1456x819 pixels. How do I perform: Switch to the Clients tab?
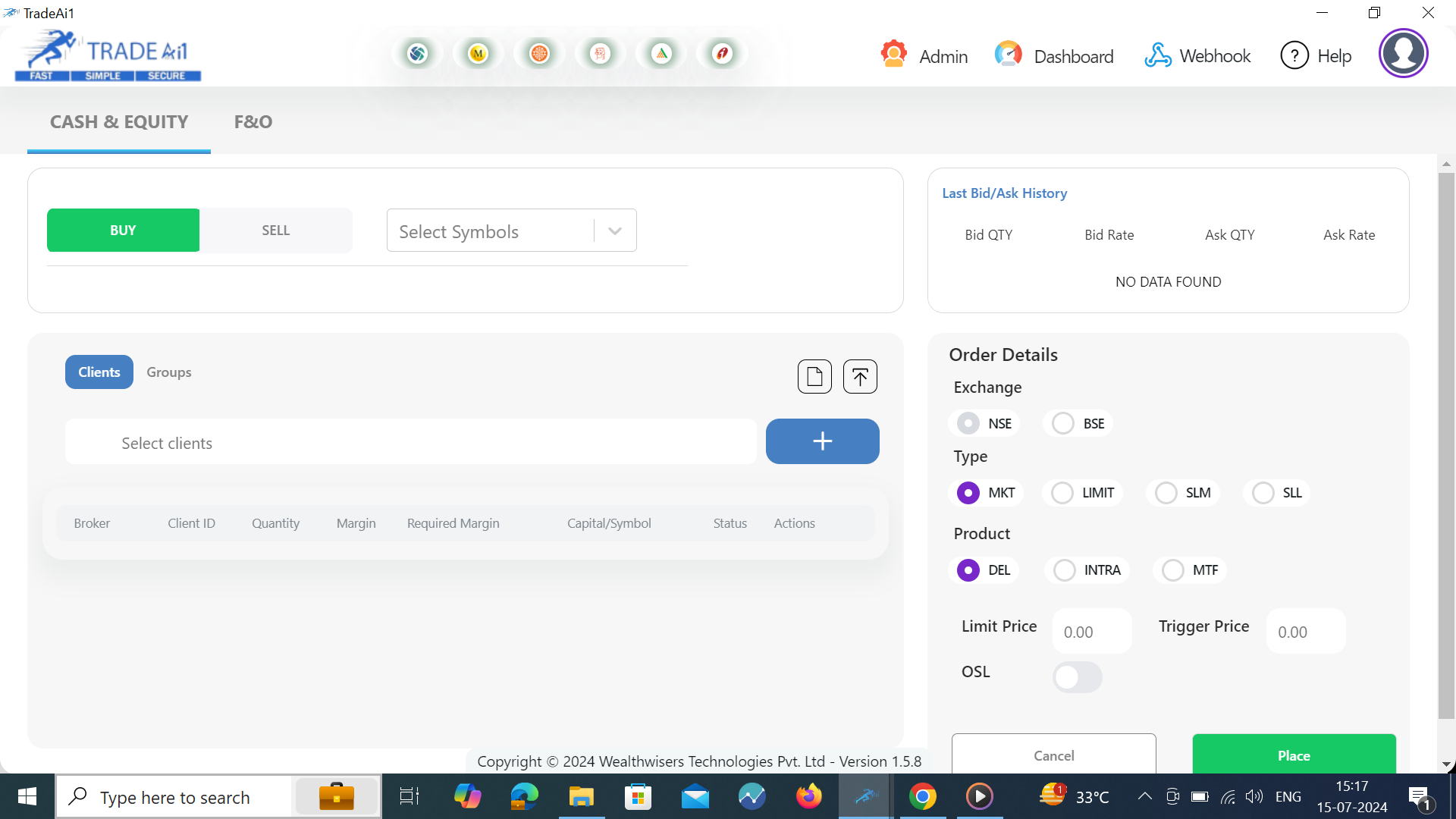99,372
